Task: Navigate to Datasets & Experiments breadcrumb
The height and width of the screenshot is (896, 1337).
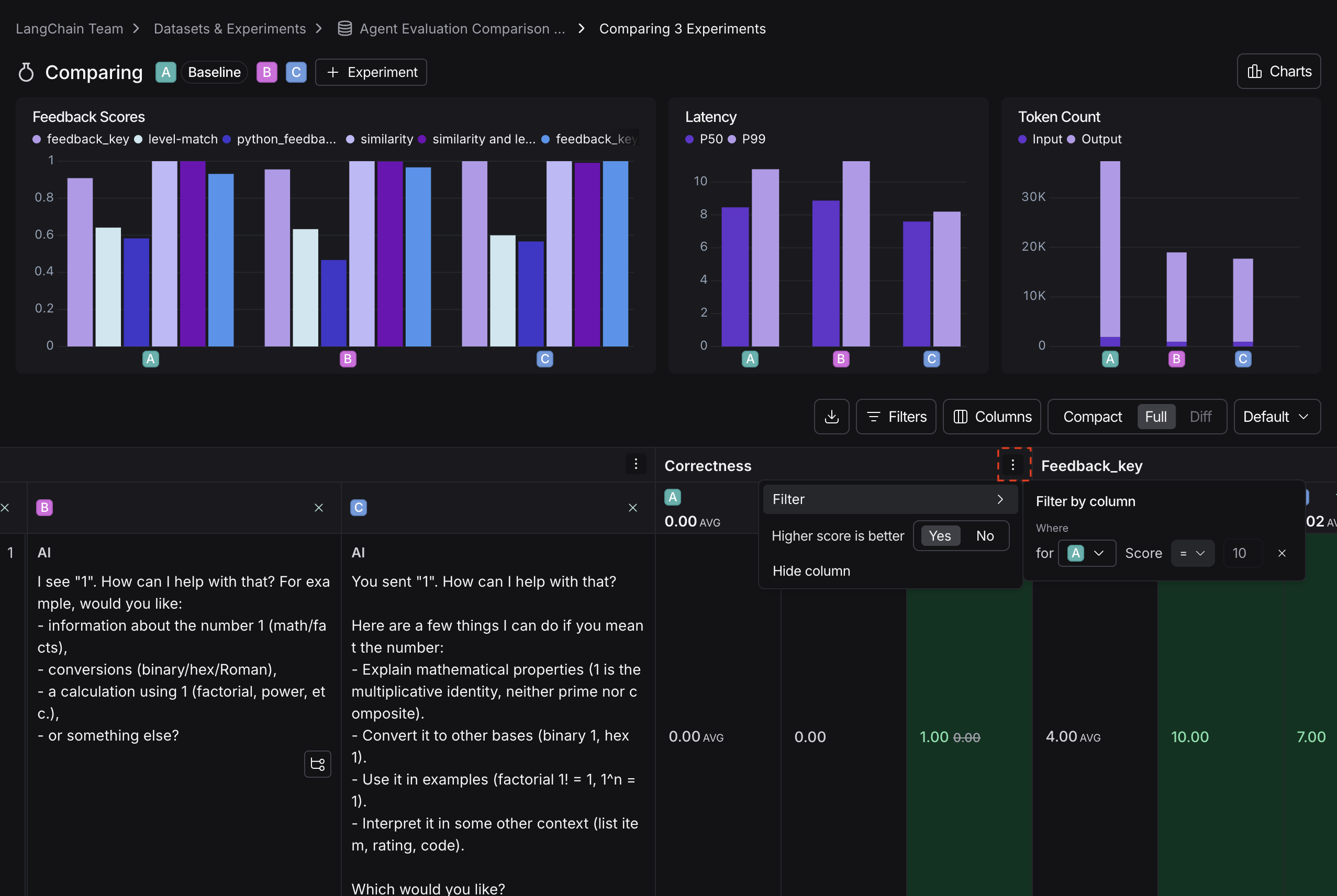Action: pyautogui.click(x=229, y=28)
